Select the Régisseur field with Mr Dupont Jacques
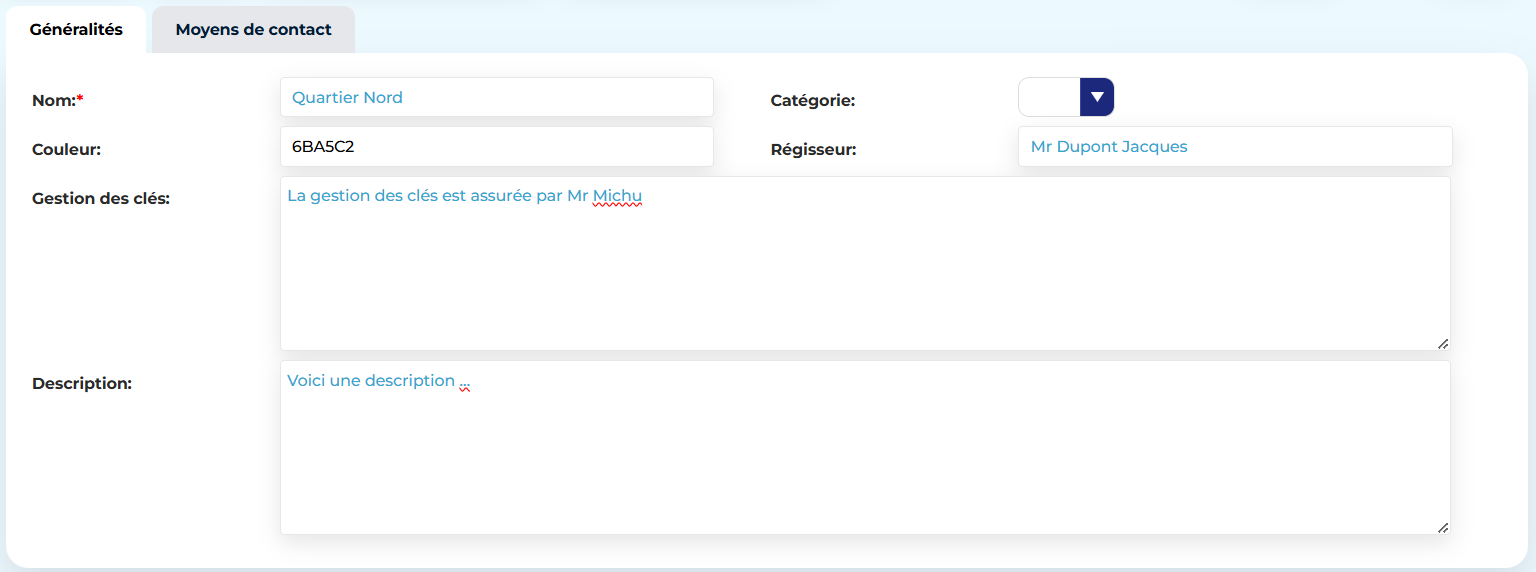This screenshot has width=1536, height=572. pos(1234,147)
